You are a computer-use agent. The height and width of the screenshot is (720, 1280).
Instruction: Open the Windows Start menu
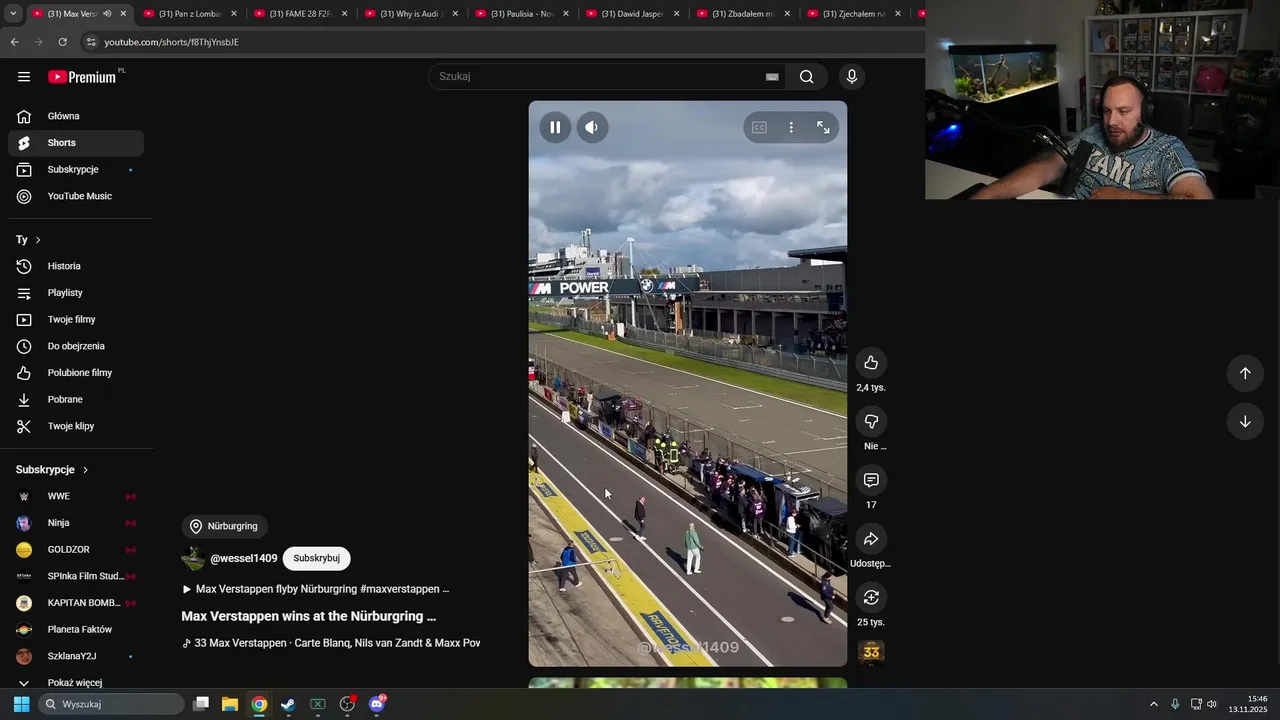(21, 704)
